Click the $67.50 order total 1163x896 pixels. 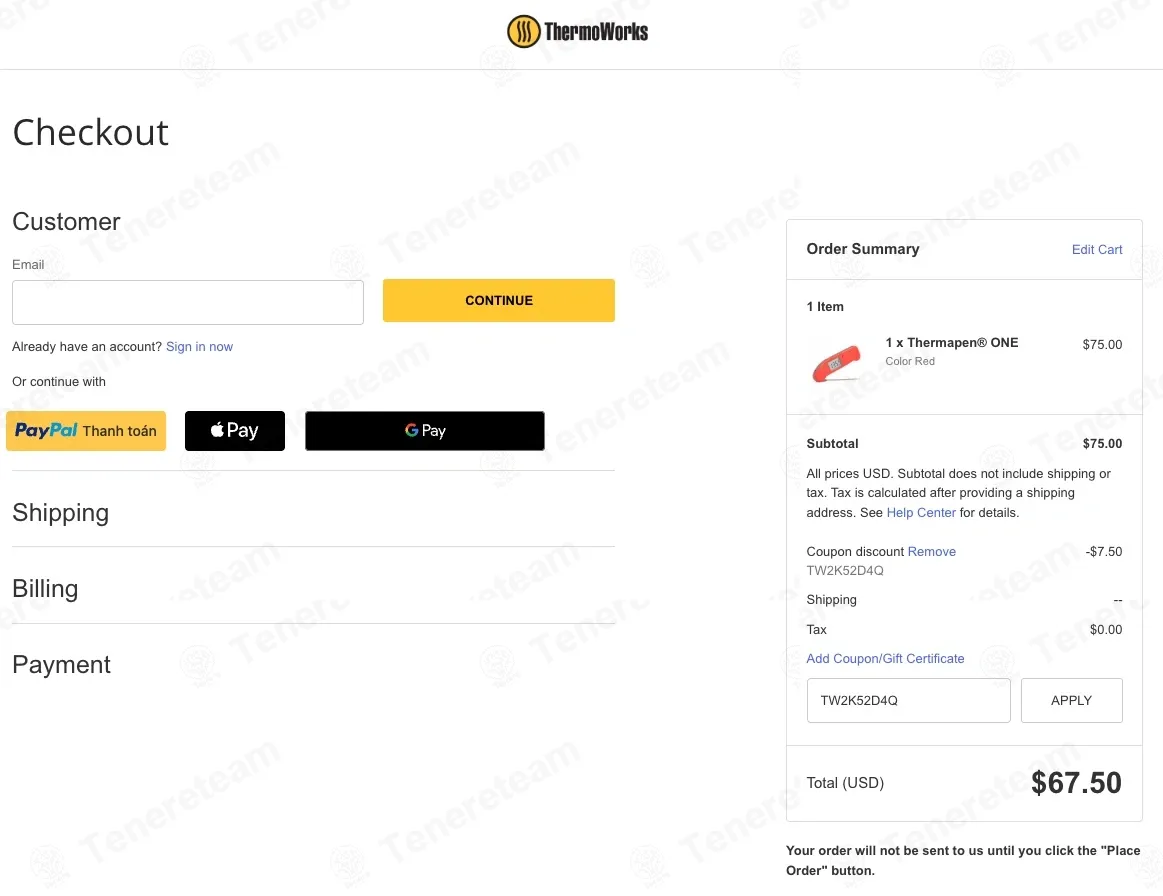(1075, 783)
